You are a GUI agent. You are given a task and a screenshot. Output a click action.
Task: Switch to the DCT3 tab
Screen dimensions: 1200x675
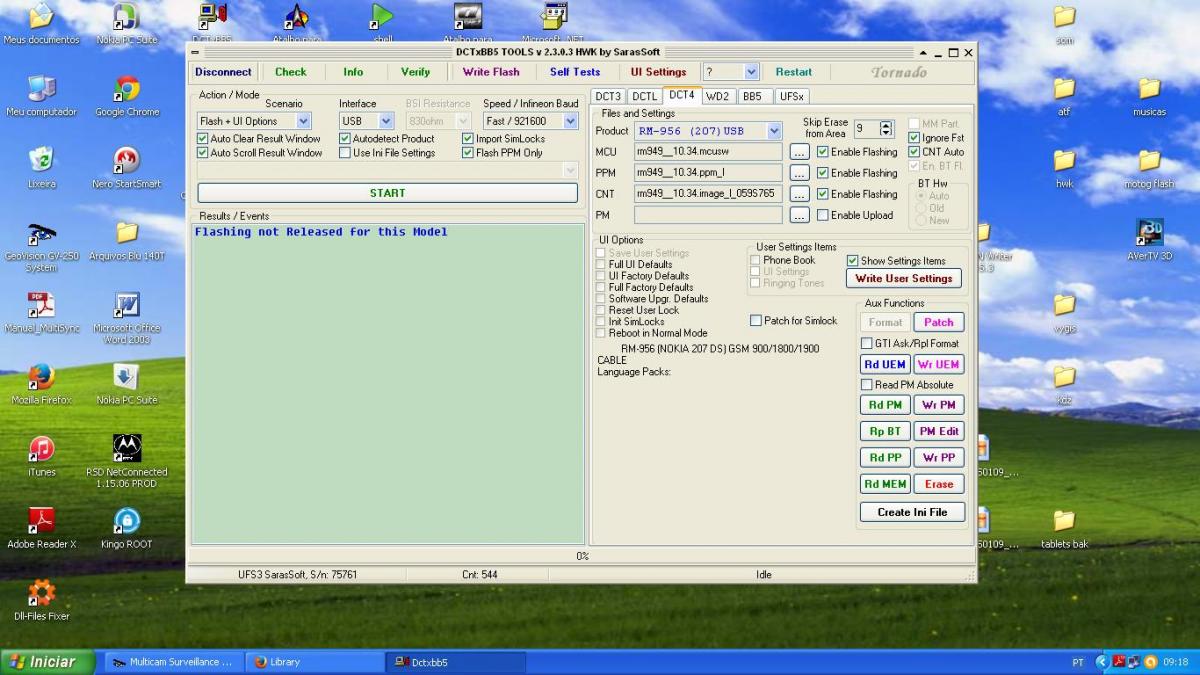pyautogui.click(x=608, y=97)
